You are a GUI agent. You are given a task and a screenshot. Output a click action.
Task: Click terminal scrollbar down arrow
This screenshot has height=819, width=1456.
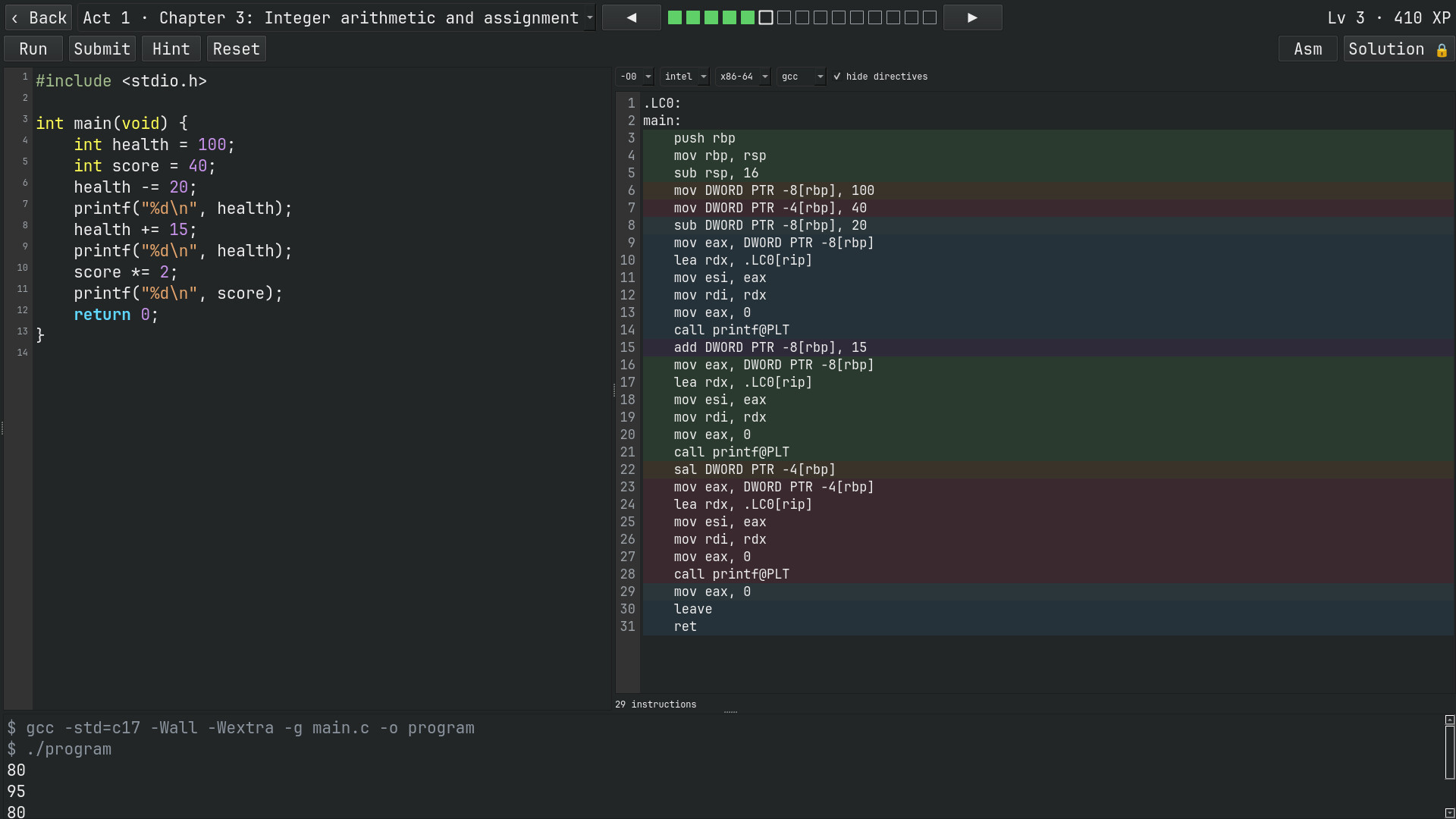pyautogui.click(x=1449, y=813)
